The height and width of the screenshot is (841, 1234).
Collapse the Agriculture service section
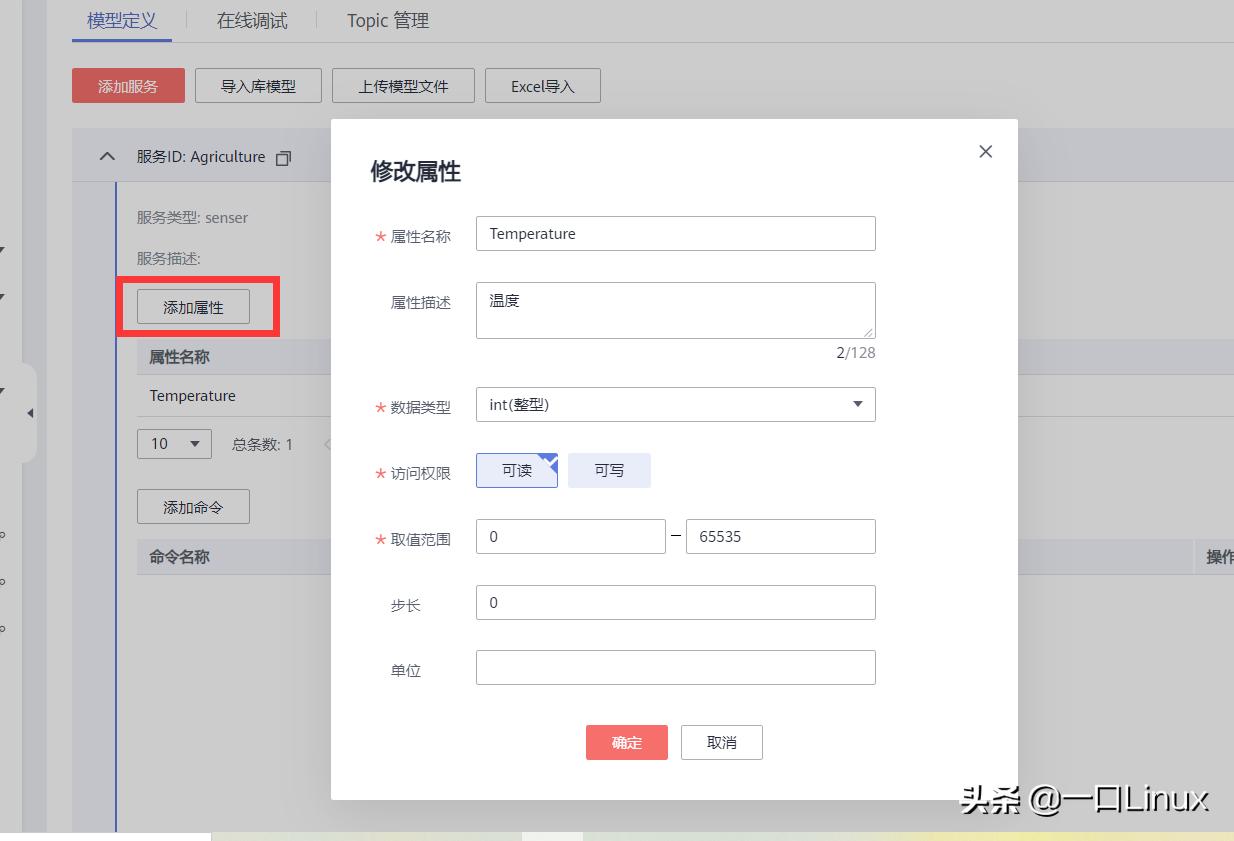(x=107, y=156)
